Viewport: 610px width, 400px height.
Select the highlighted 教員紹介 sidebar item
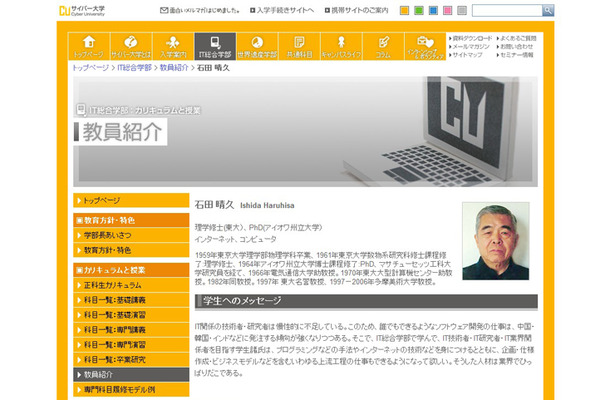(x=131, y=375)
